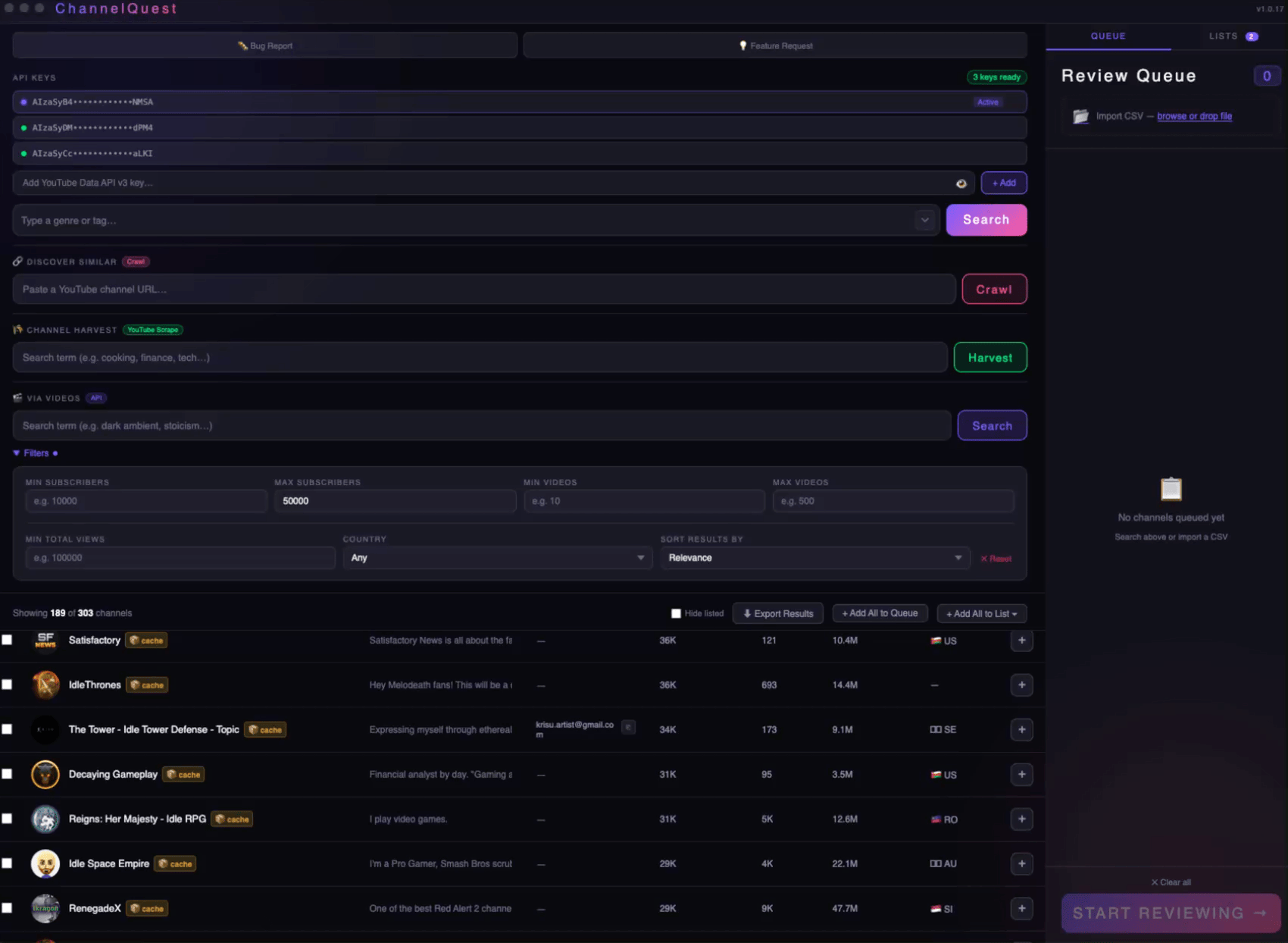The height and width of the screenshot is (943, 1288).
Task: Click the review queue count badge
Action: point(1266,76)
